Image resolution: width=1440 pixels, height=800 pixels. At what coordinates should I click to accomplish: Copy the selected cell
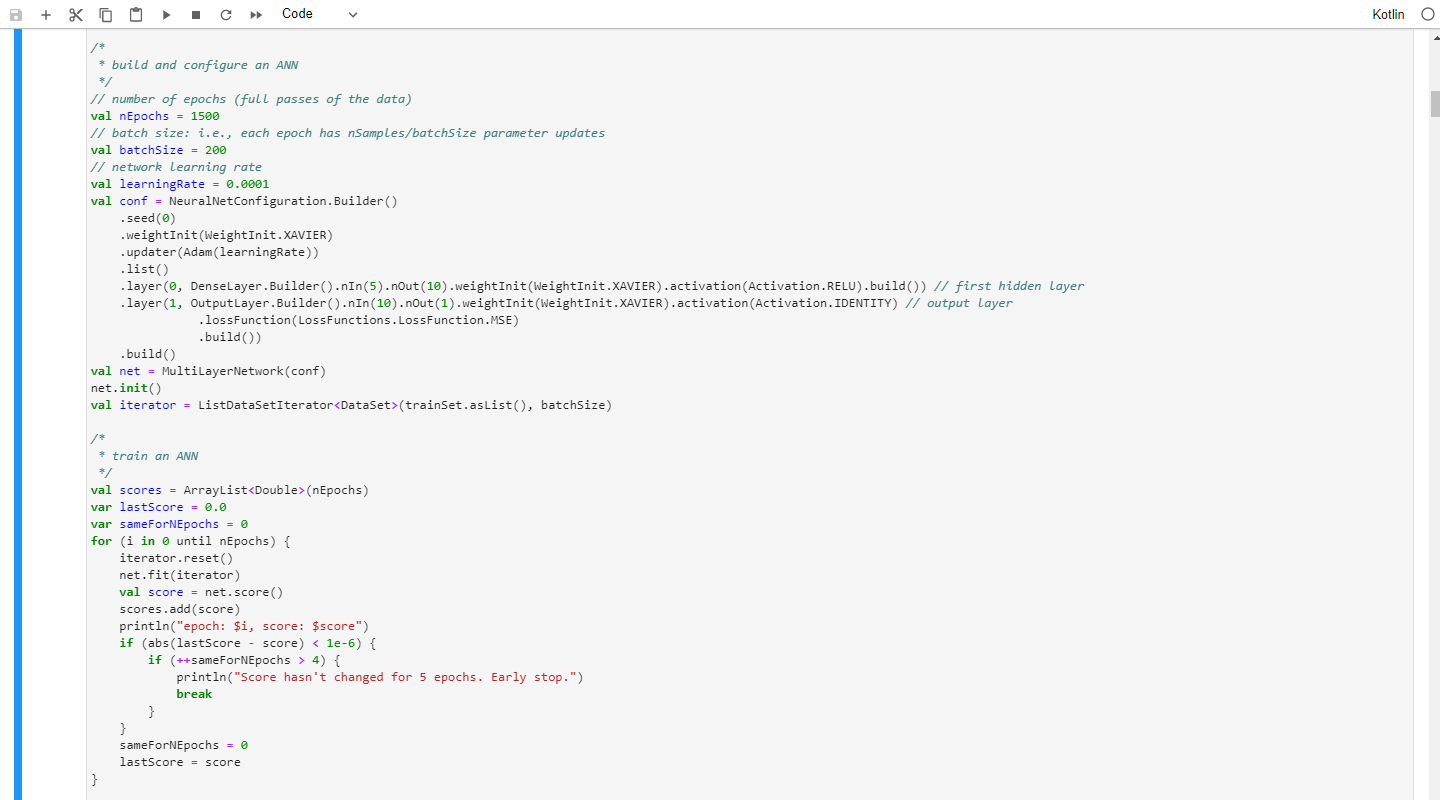pos(105,14)
